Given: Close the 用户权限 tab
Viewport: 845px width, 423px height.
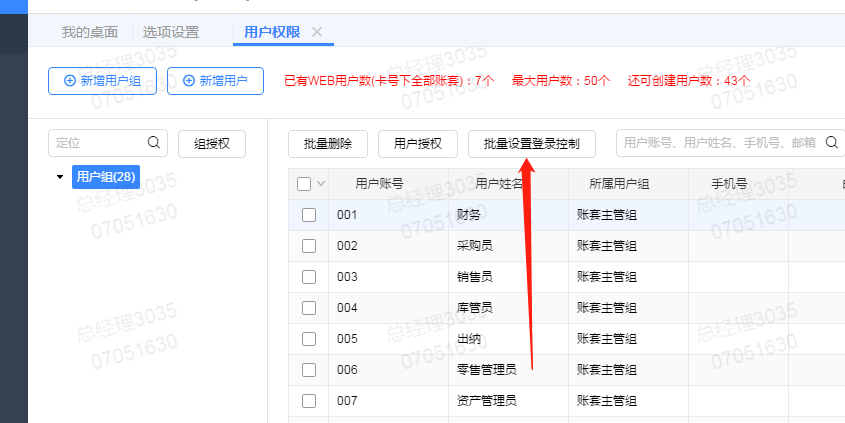Looking at the screenshot, I should [317, 32].
